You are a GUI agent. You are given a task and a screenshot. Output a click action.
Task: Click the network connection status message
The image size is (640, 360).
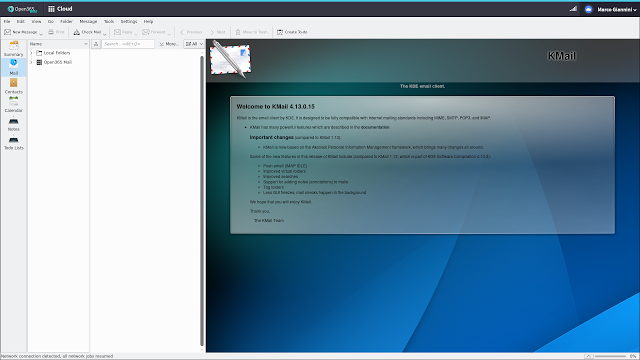[57, 356]
